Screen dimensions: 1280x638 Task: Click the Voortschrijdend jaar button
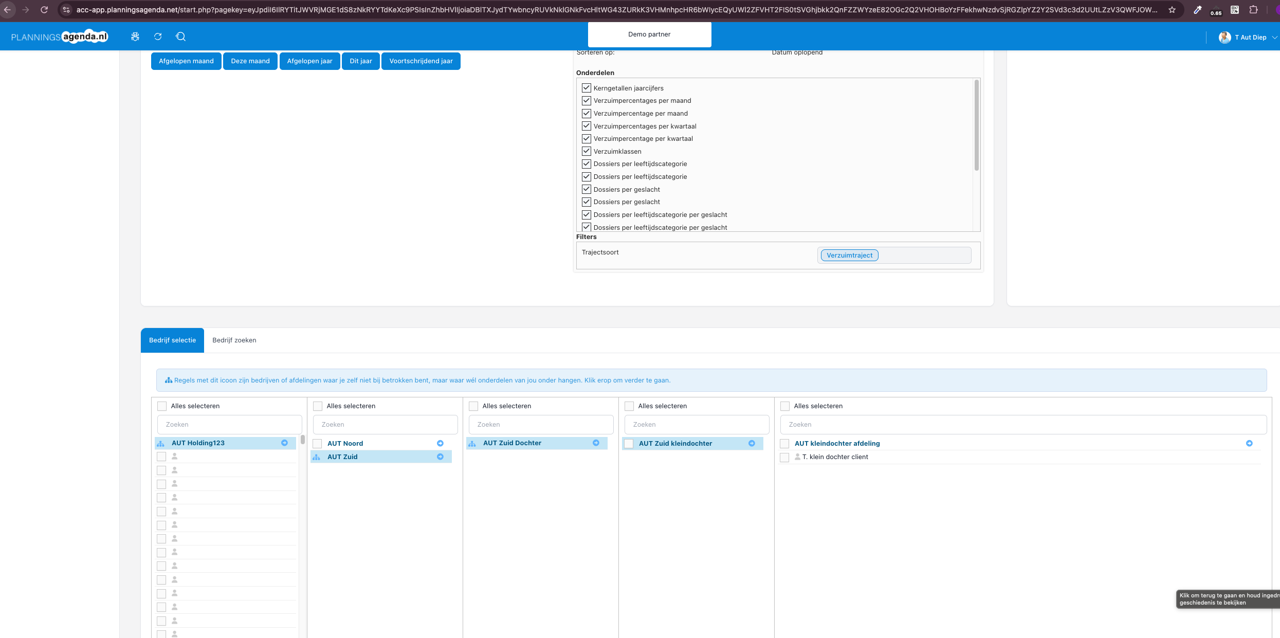pos(421,61)
